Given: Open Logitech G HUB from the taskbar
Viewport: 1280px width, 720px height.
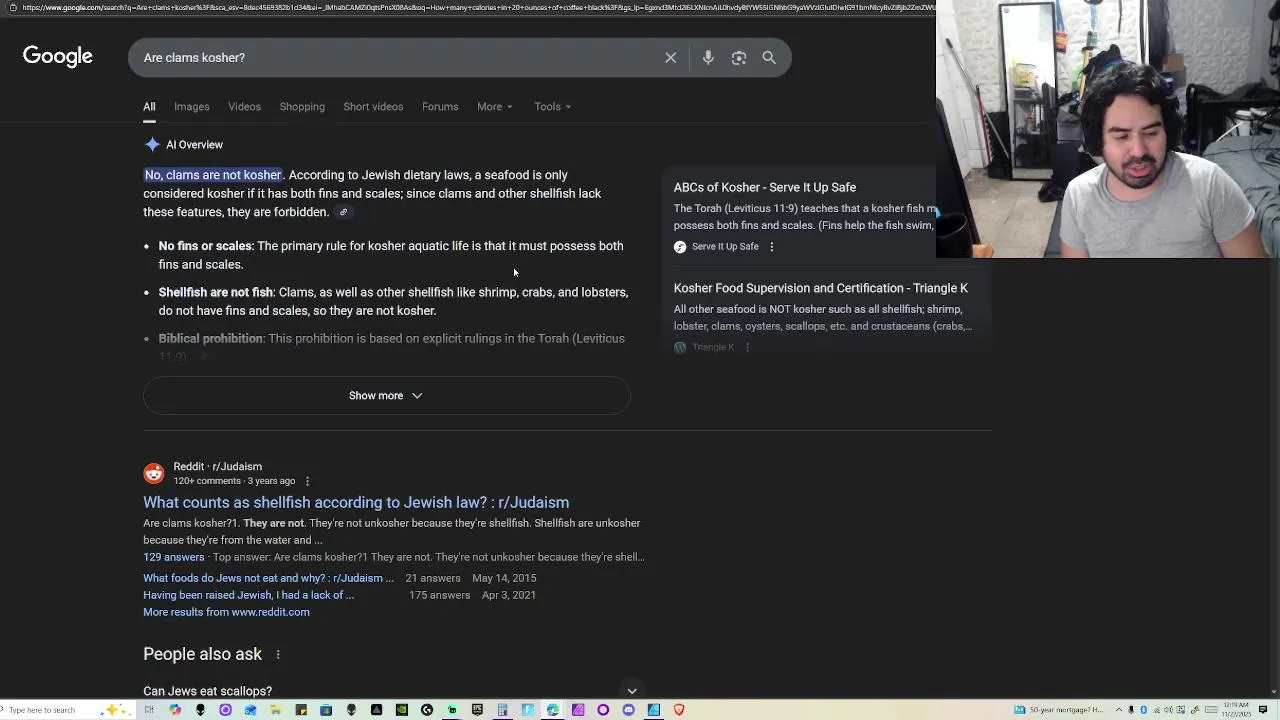Looking at the screenshot, I should [427, 710].
